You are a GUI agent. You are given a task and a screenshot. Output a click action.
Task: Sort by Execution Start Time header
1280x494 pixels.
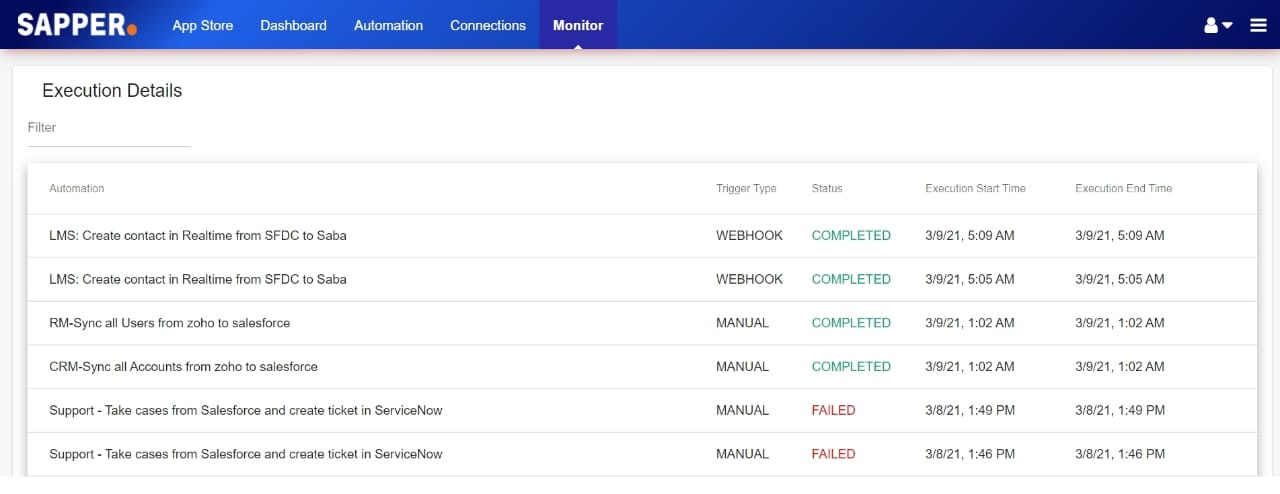[975, 188]
